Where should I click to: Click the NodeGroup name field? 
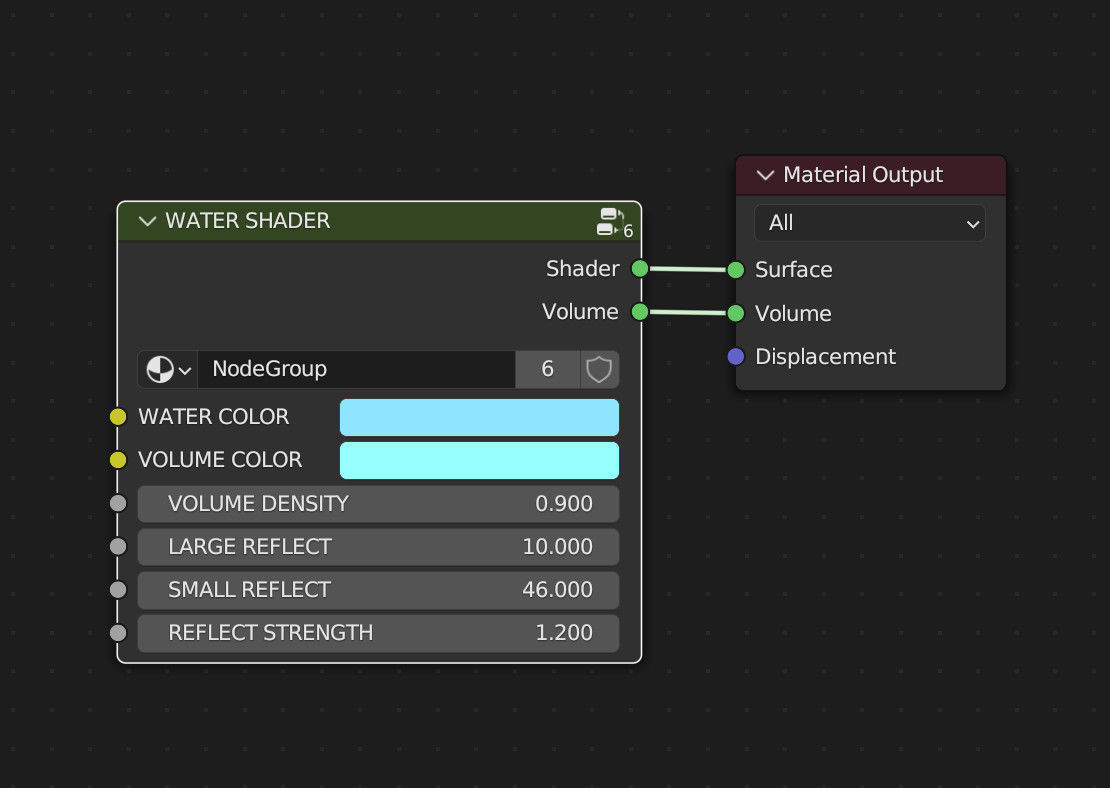click(x=355, y=369)
